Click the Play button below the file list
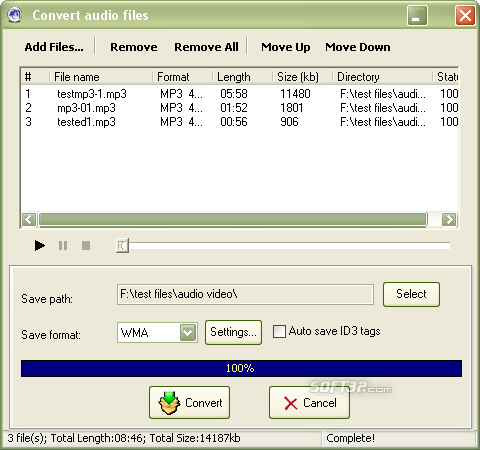This screenshot has height=450, width=480. 40,246
